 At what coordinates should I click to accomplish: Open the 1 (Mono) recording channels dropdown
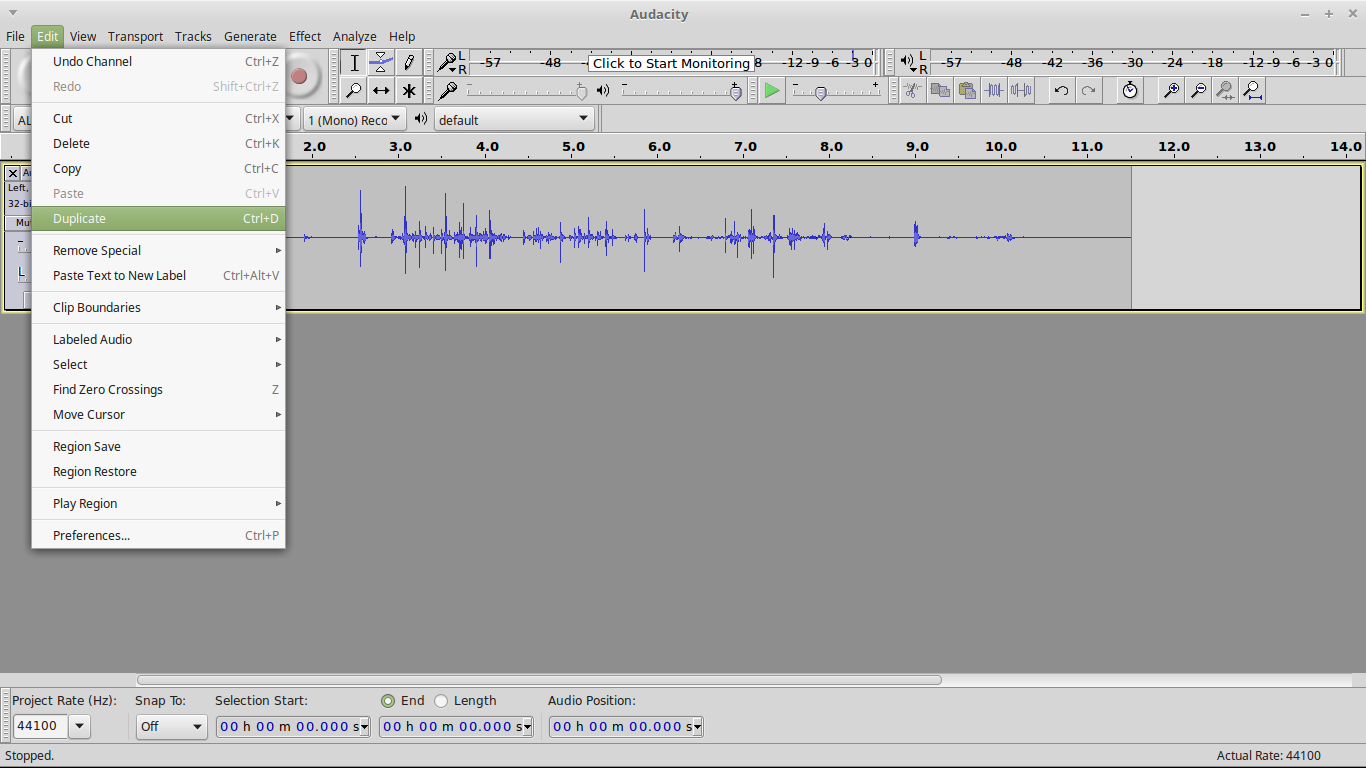[354, 119]
